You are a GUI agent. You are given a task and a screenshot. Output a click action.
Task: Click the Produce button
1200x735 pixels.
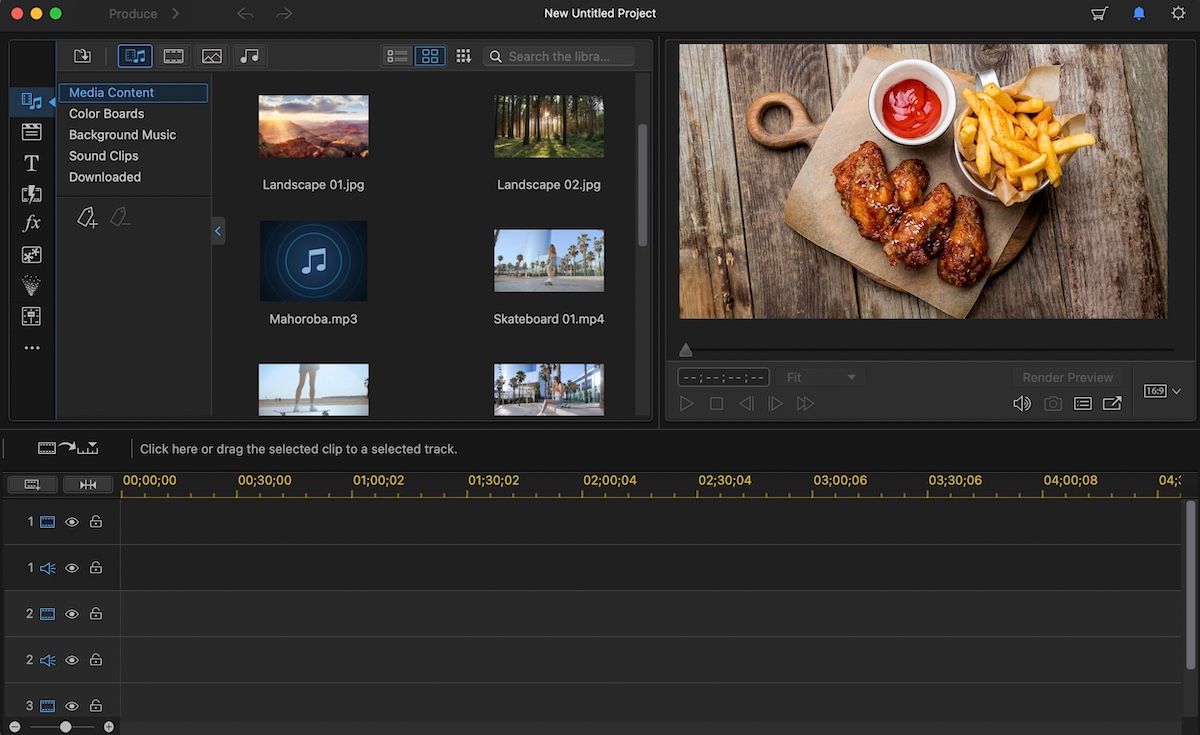[x=133, y=14]
